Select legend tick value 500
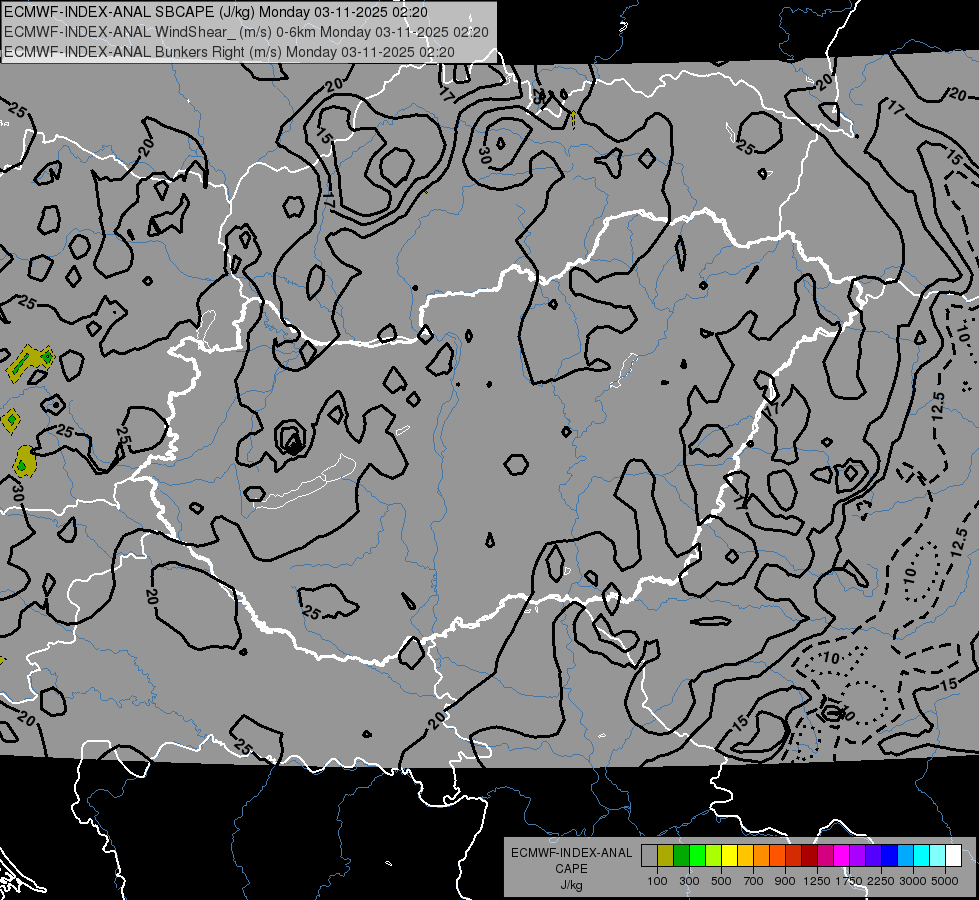The height and width of the screenshot is (900, 979). point(721,881)
